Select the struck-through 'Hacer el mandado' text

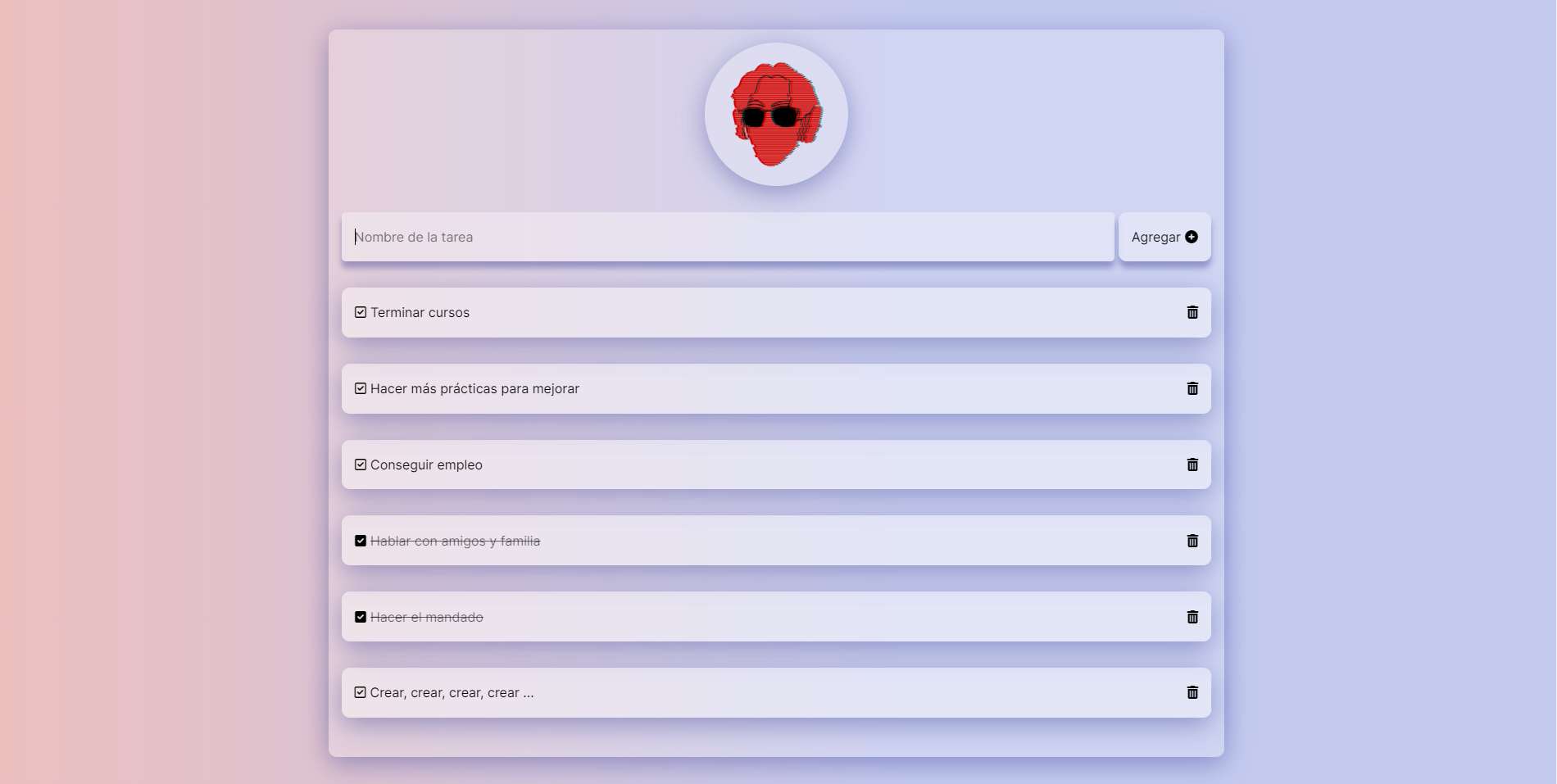(x=426, y=617)
